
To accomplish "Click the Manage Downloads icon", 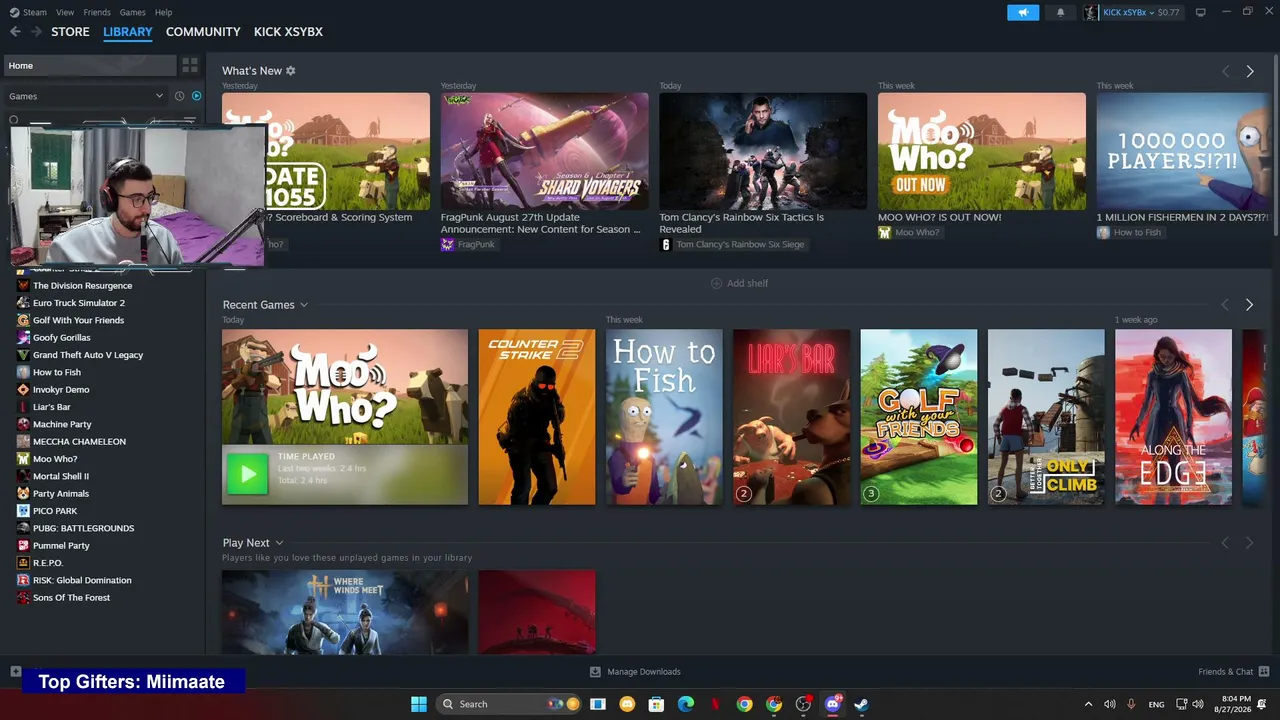I will (x=595, y=672).
